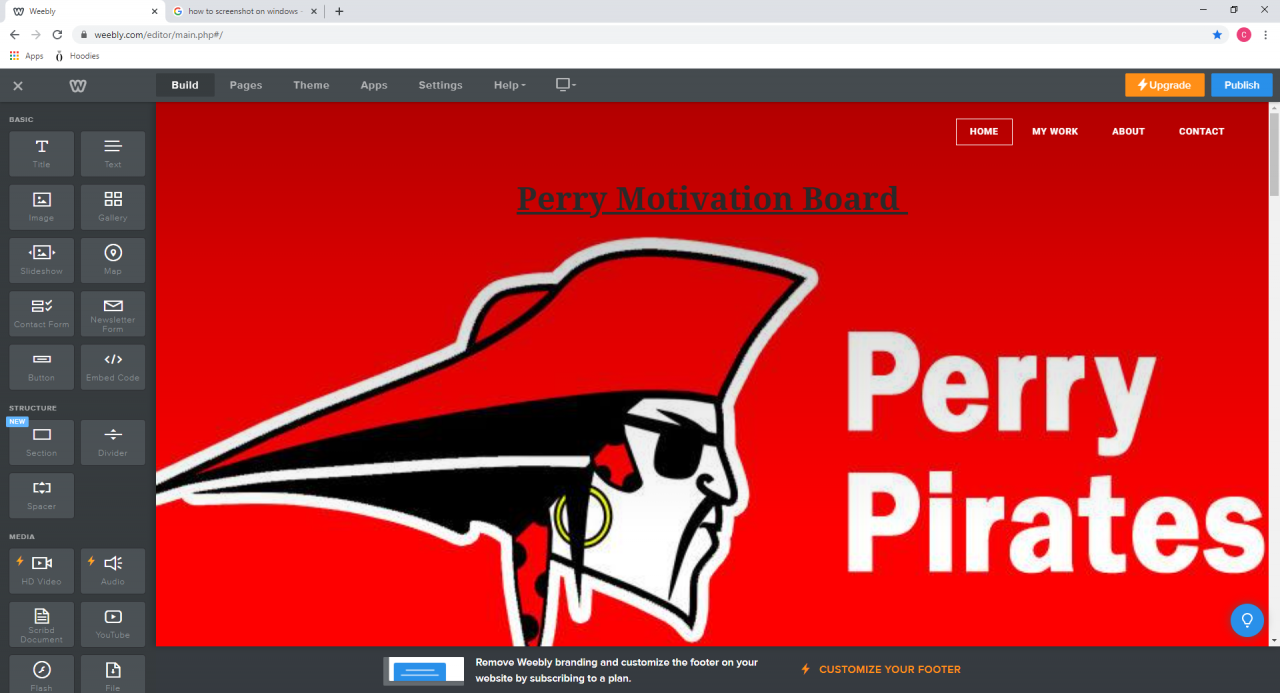The width and height of the screenshot is (1280, 693).
Task: Select the Text element
Action: click(x=113, y=154)
